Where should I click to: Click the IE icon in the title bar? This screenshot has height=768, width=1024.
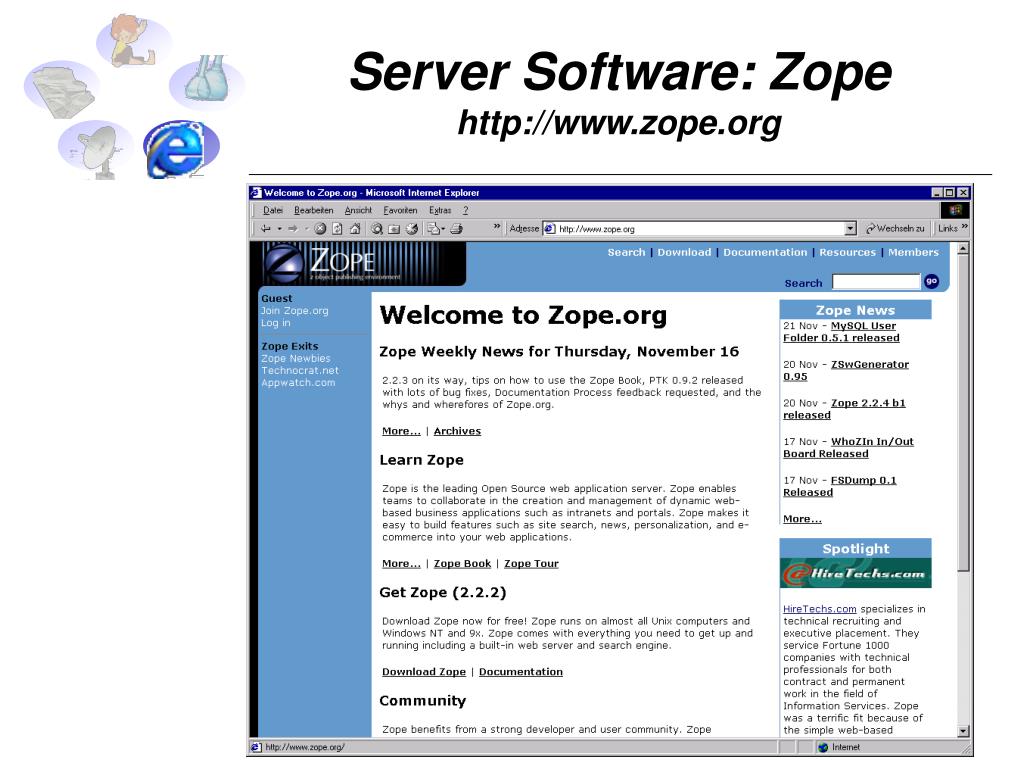pyautogui.click(x=256, y=193)
